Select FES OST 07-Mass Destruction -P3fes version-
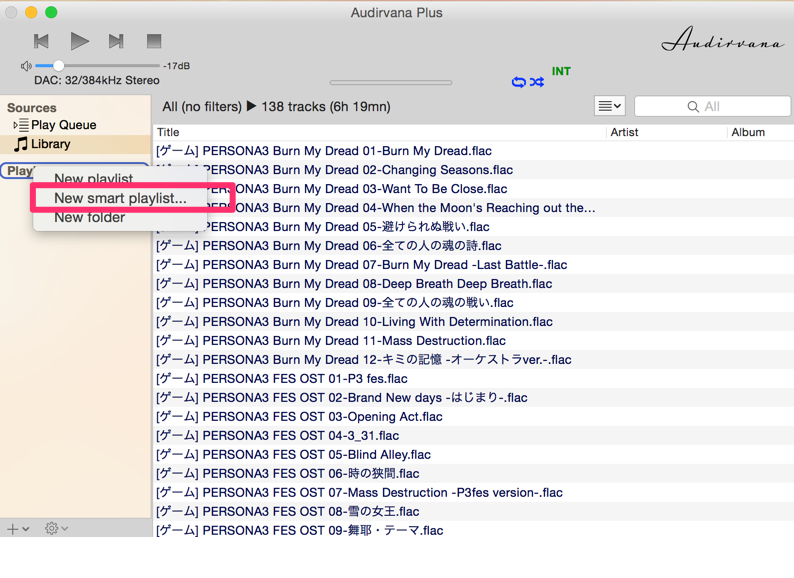The image size is (794, 578). [x=473, y=493]
